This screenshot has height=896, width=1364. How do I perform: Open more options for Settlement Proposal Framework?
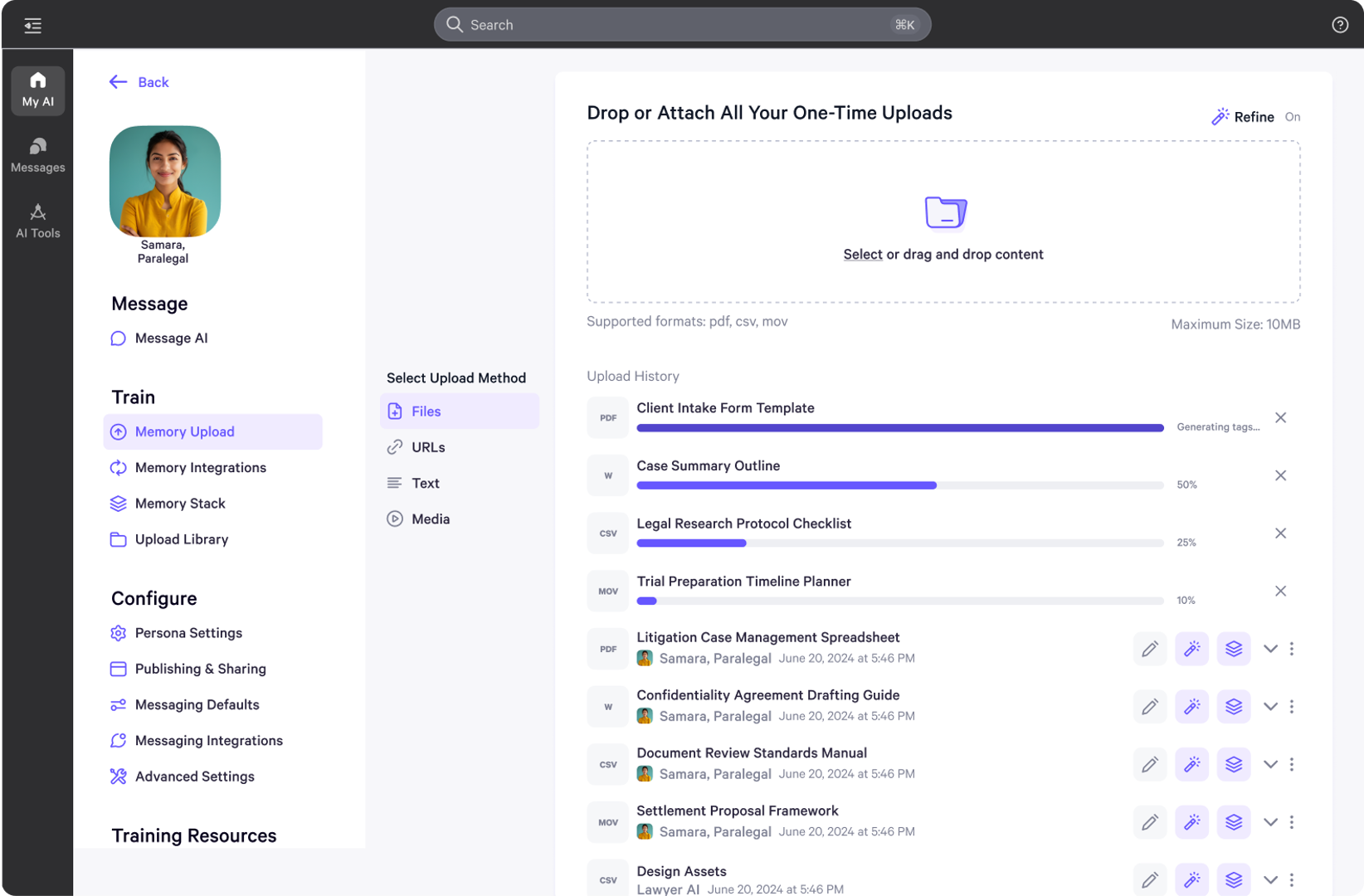[x=1292, y=822]
